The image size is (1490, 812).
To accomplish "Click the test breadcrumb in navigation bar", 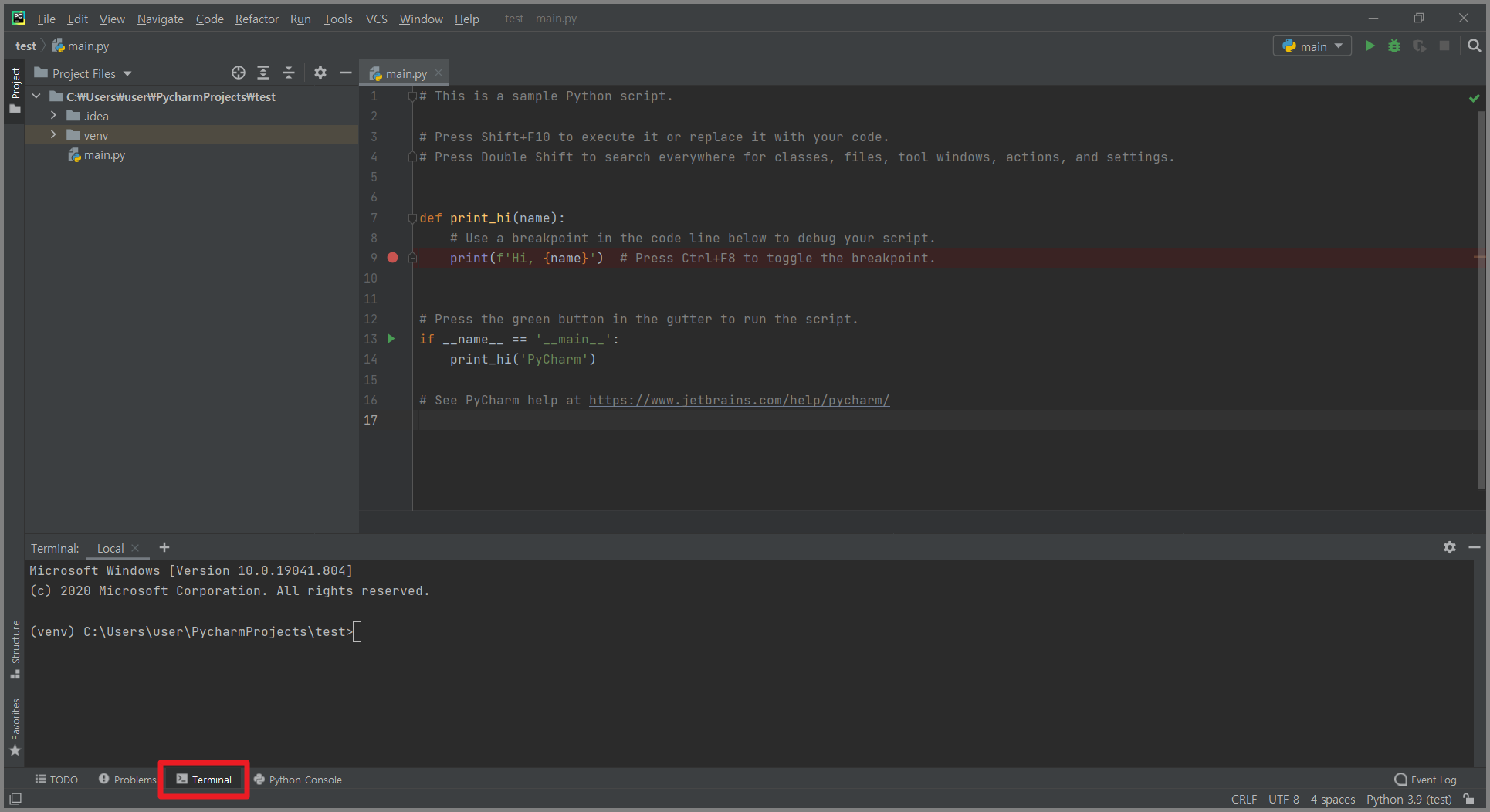I will pyautogui.click(x=25, y=46).
